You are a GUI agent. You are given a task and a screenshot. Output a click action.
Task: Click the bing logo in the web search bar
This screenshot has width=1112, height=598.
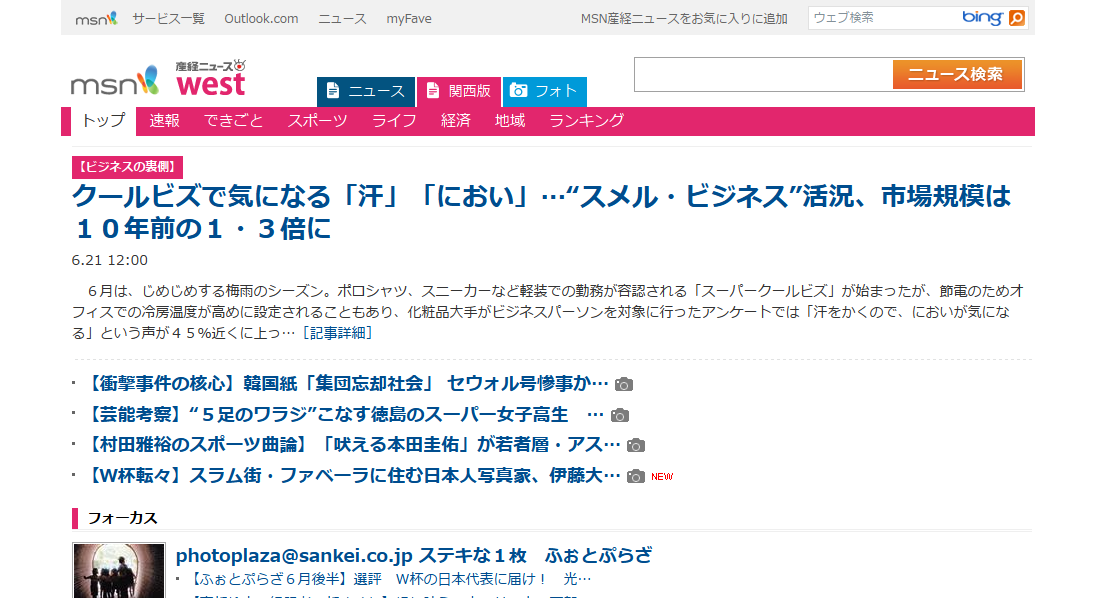(x=981, y=17)
